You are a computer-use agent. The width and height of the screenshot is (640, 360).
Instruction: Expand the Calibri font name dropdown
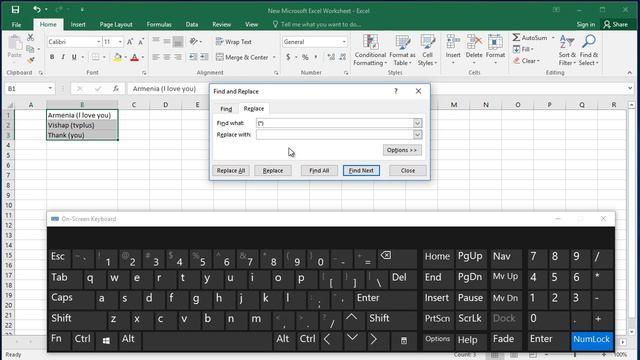tap(98, 42)
